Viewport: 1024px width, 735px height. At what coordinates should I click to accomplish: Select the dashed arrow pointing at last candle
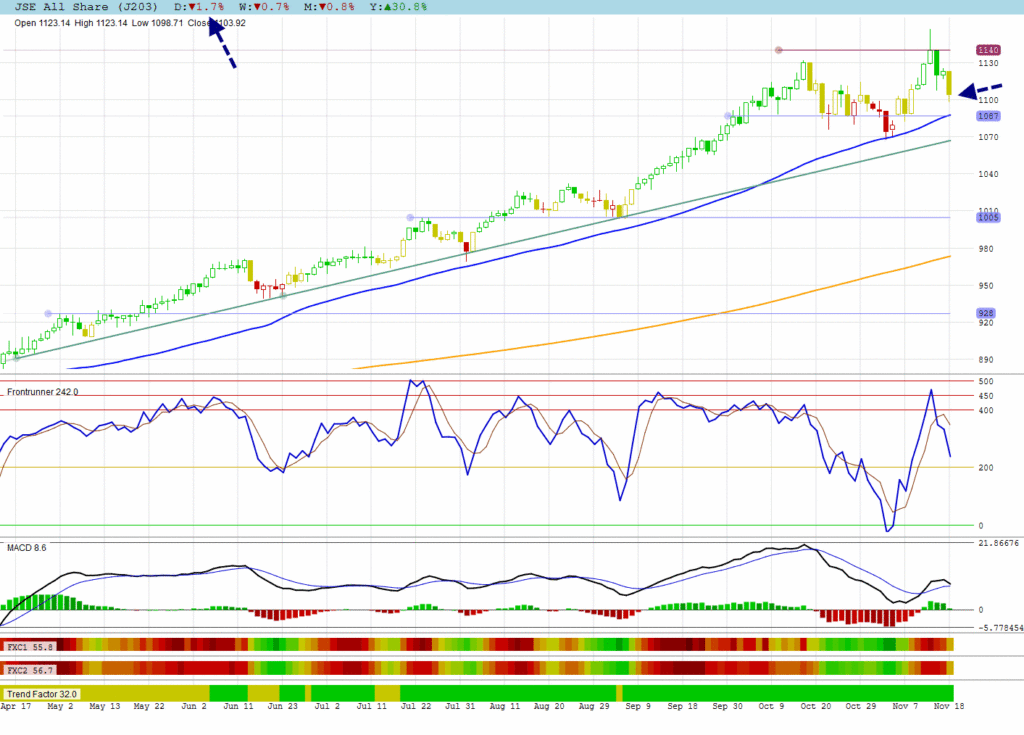click(979, 92)
